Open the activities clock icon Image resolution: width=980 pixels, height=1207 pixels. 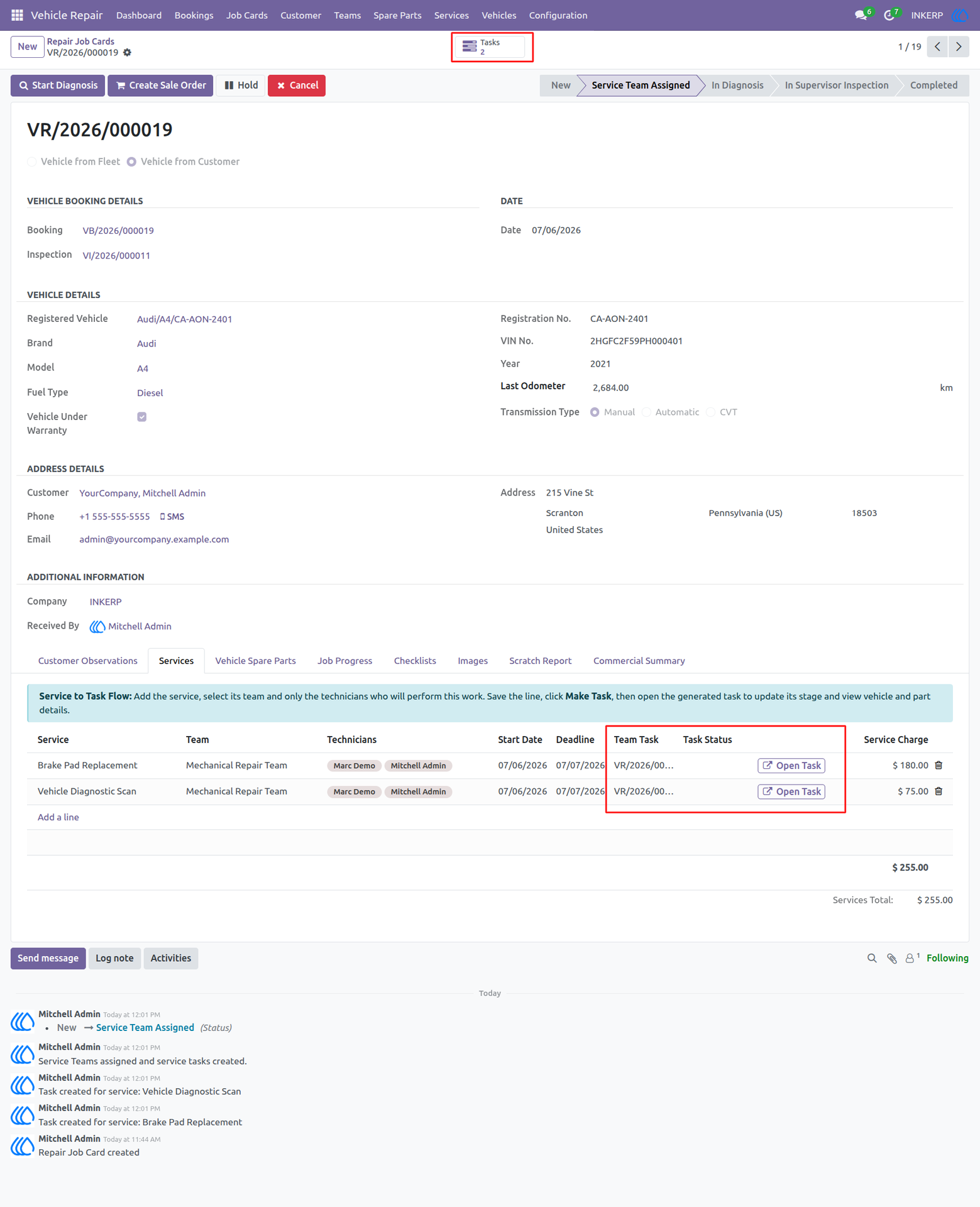coord(889,15)
